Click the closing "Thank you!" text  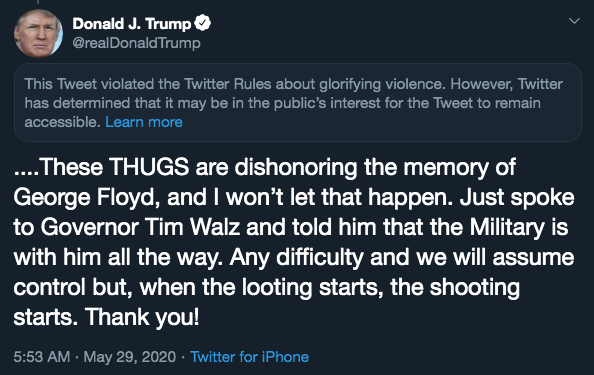142,317
